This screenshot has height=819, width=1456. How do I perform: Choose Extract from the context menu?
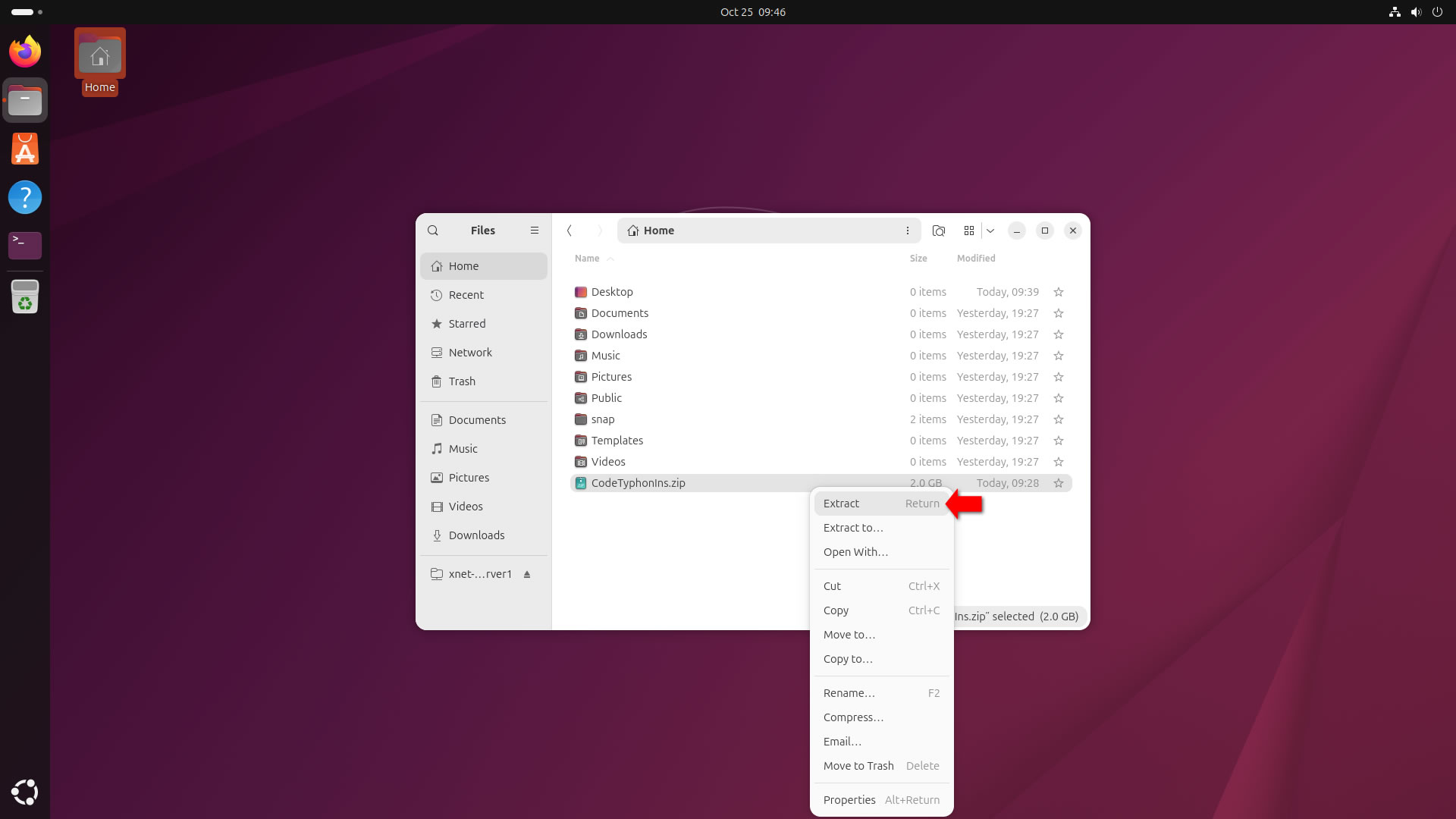coord(842,504)
